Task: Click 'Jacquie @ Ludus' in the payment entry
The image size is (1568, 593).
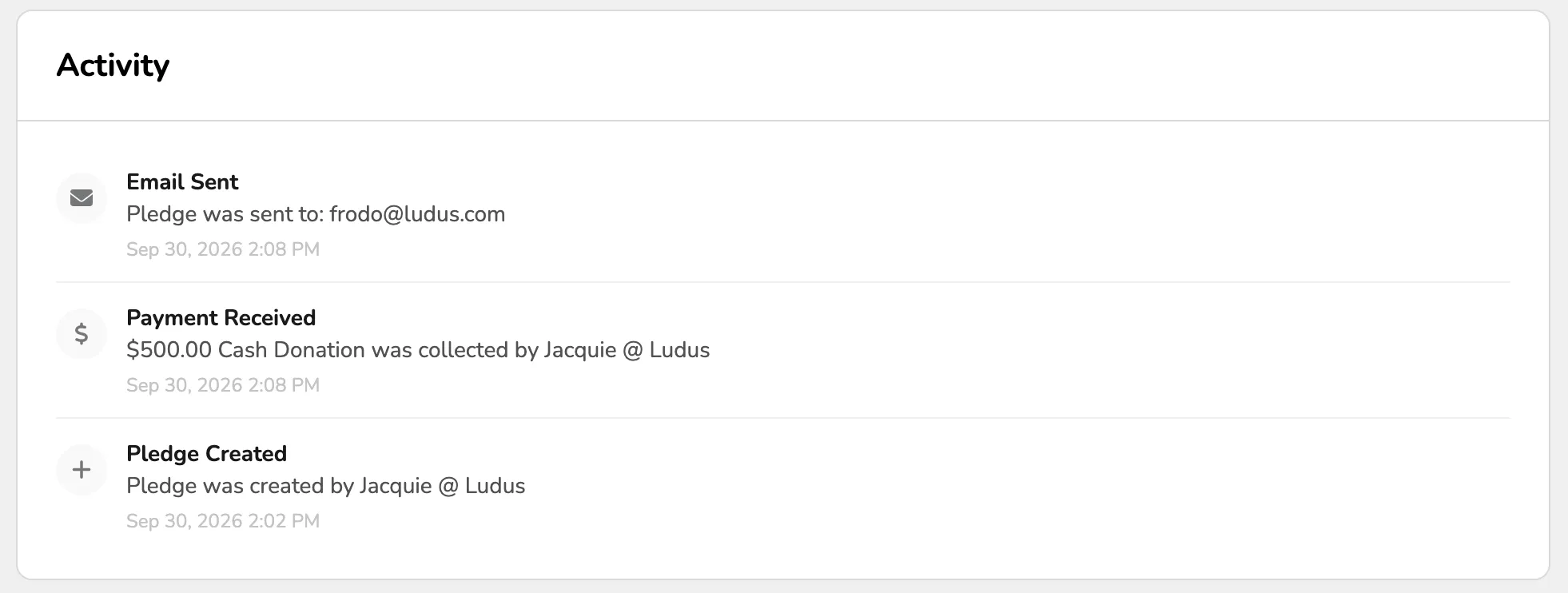Action: 627,350
